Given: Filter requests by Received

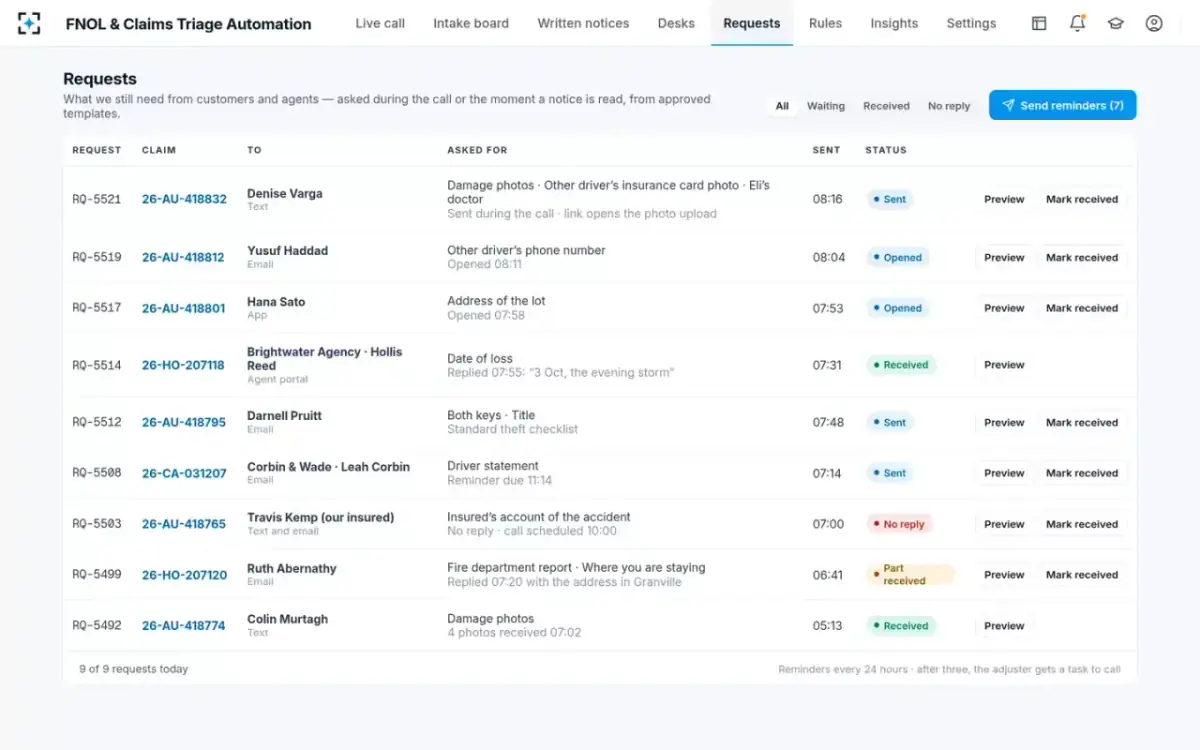Looking at the screenshot, I should 887,106.
